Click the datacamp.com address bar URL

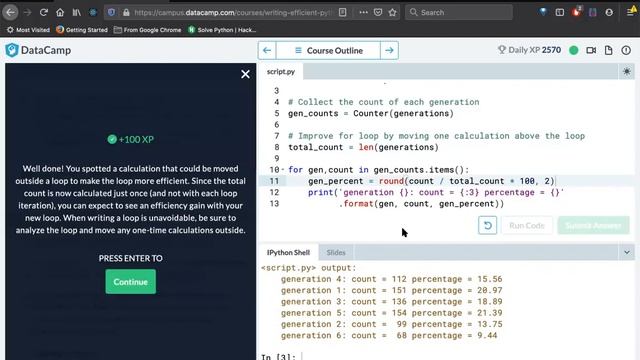pos(233,13)
